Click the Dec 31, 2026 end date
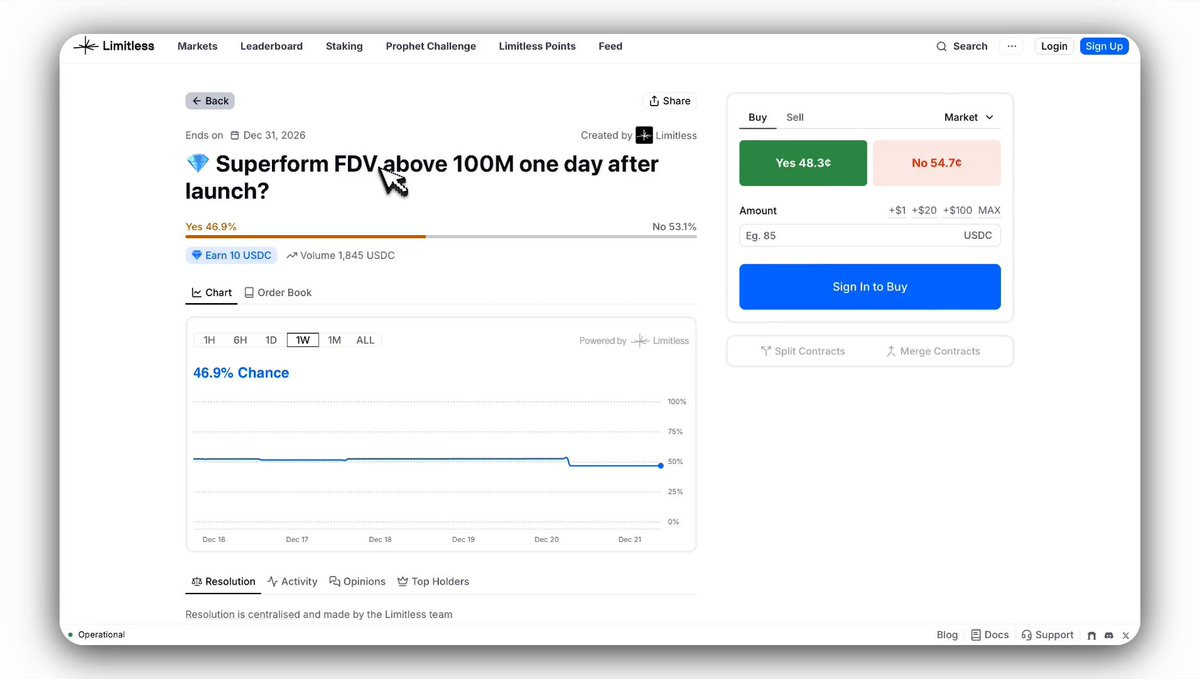1200x679 pixels. pos(274,135)
